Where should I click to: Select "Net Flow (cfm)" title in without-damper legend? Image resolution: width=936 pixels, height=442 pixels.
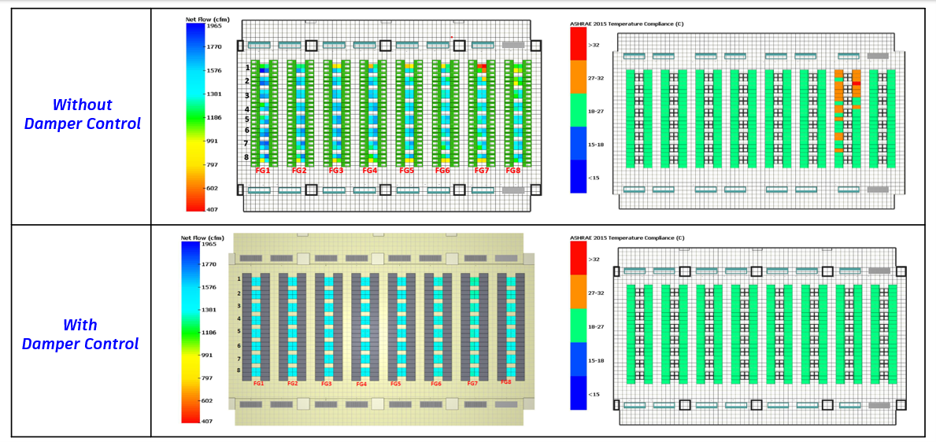tap(208, 19)
